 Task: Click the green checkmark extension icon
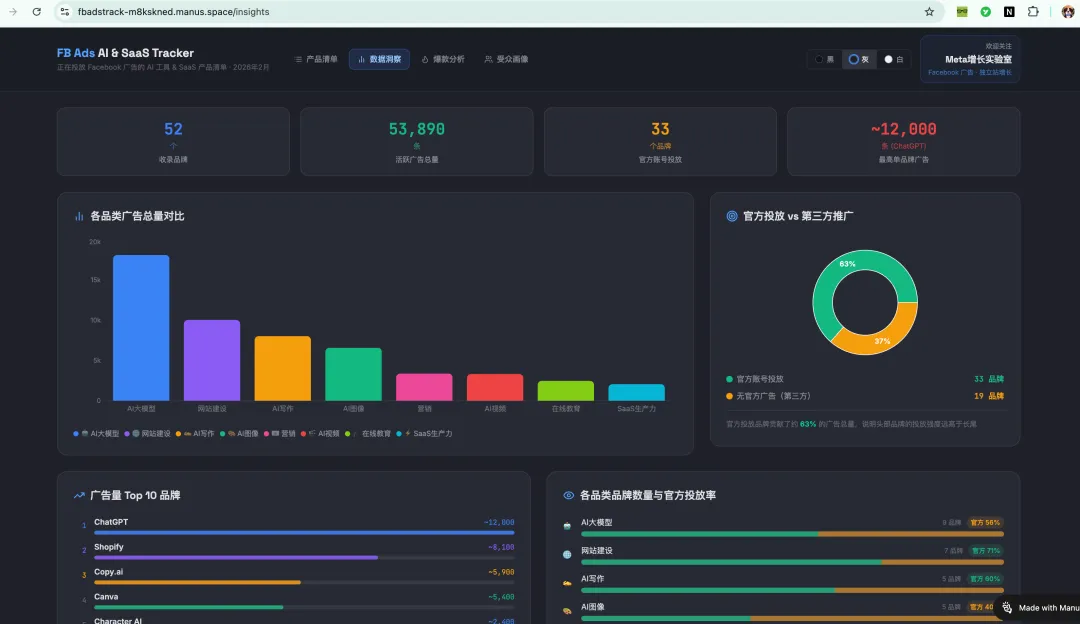(986, 12)
